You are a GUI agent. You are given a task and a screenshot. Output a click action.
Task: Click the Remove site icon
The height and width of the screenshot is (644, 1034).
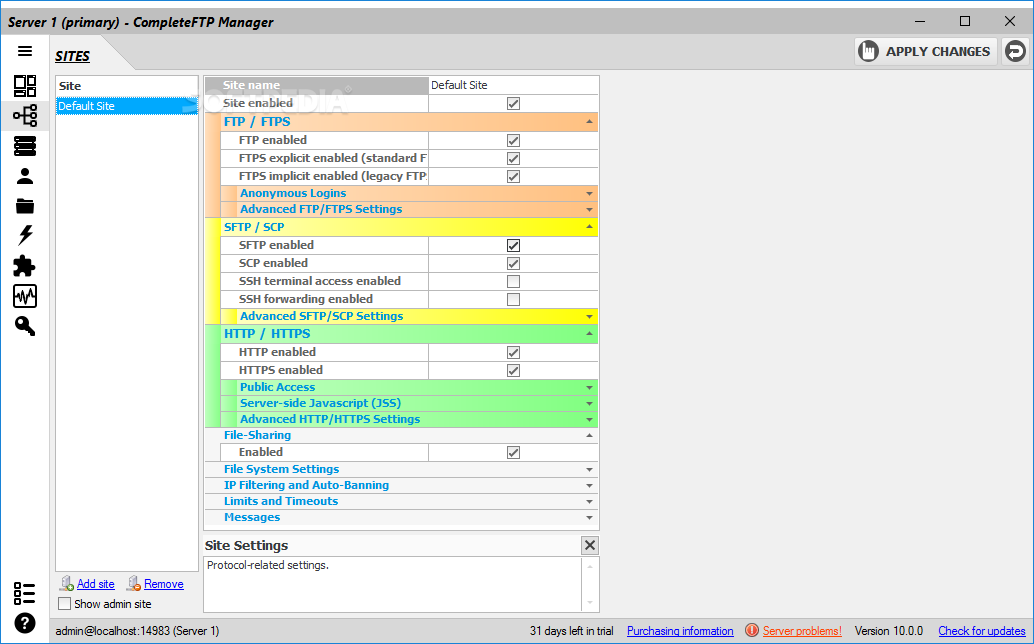(134, 583)
